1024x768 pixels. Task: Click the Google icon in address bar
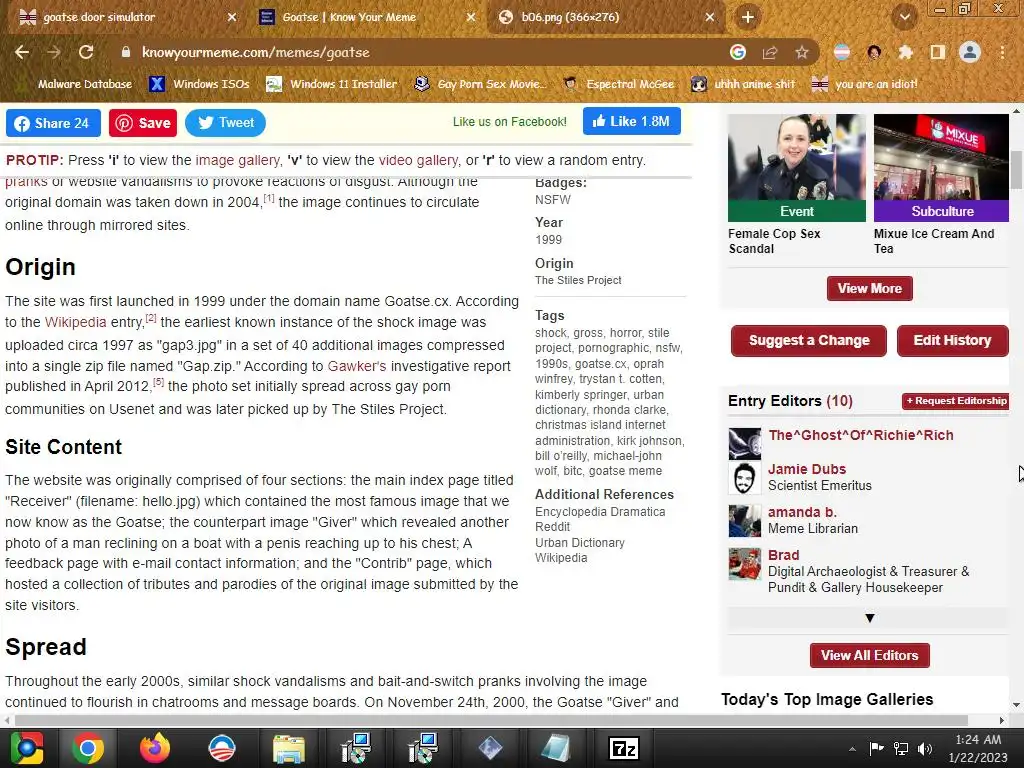click(x=738, y=52)
